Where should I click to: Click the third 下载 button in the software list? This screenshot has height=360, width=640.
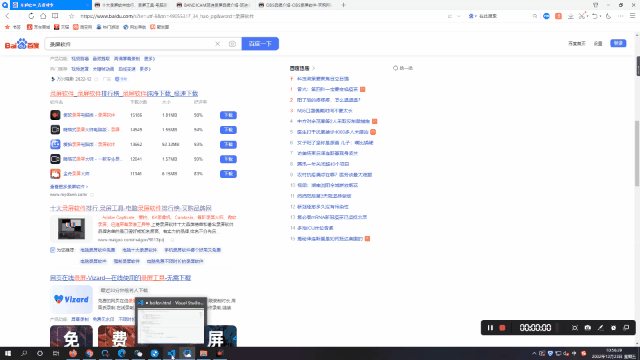pos(228,144)
